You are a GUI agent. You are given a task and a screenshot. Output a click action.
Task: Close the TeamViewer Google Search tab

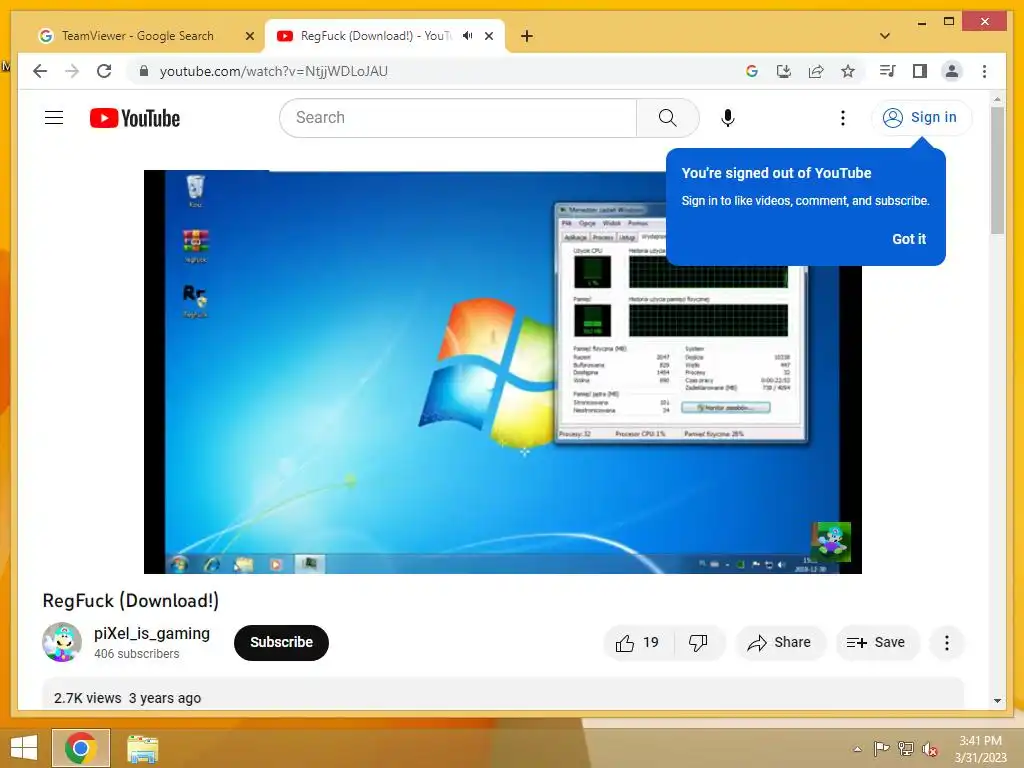[x=249, y=37]
